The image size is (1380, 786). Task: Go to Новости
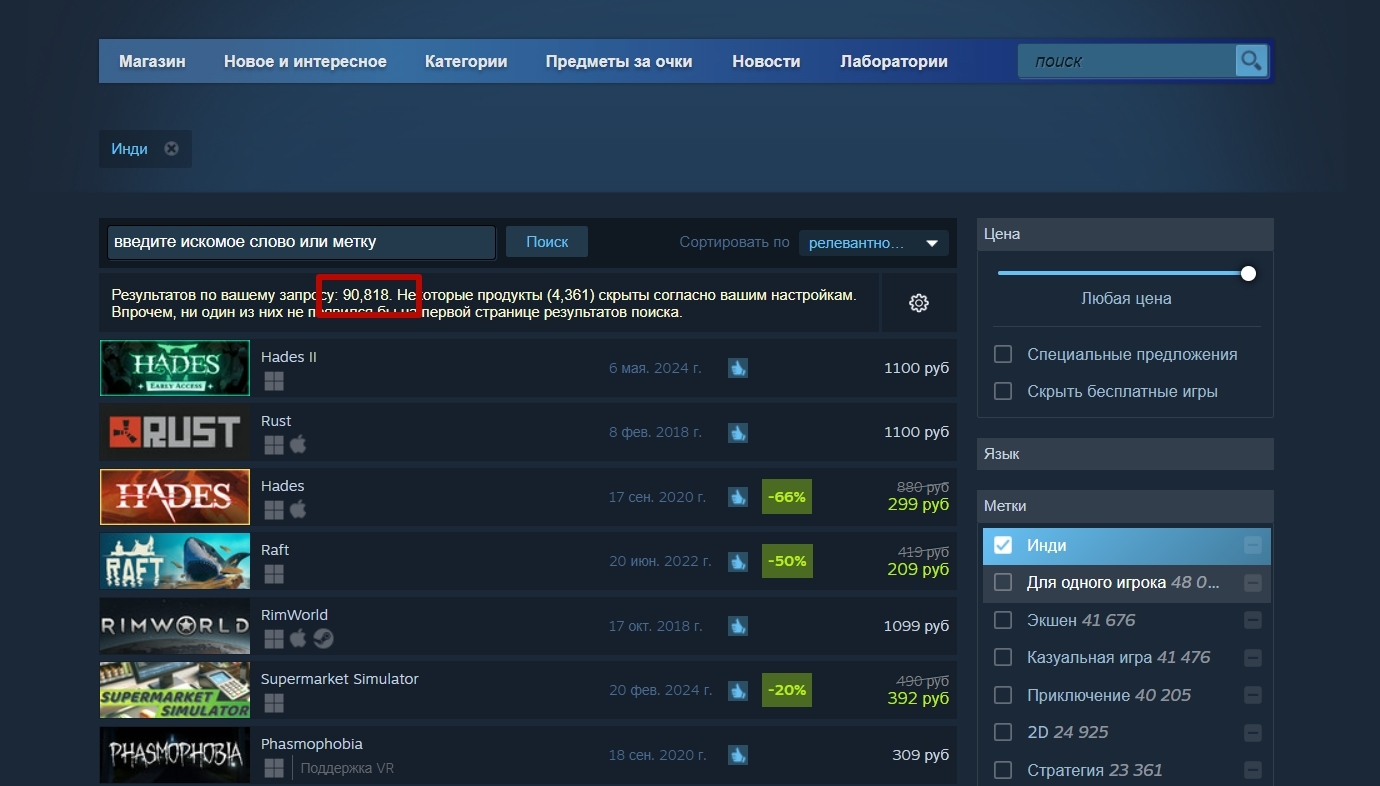coord(766,61)
